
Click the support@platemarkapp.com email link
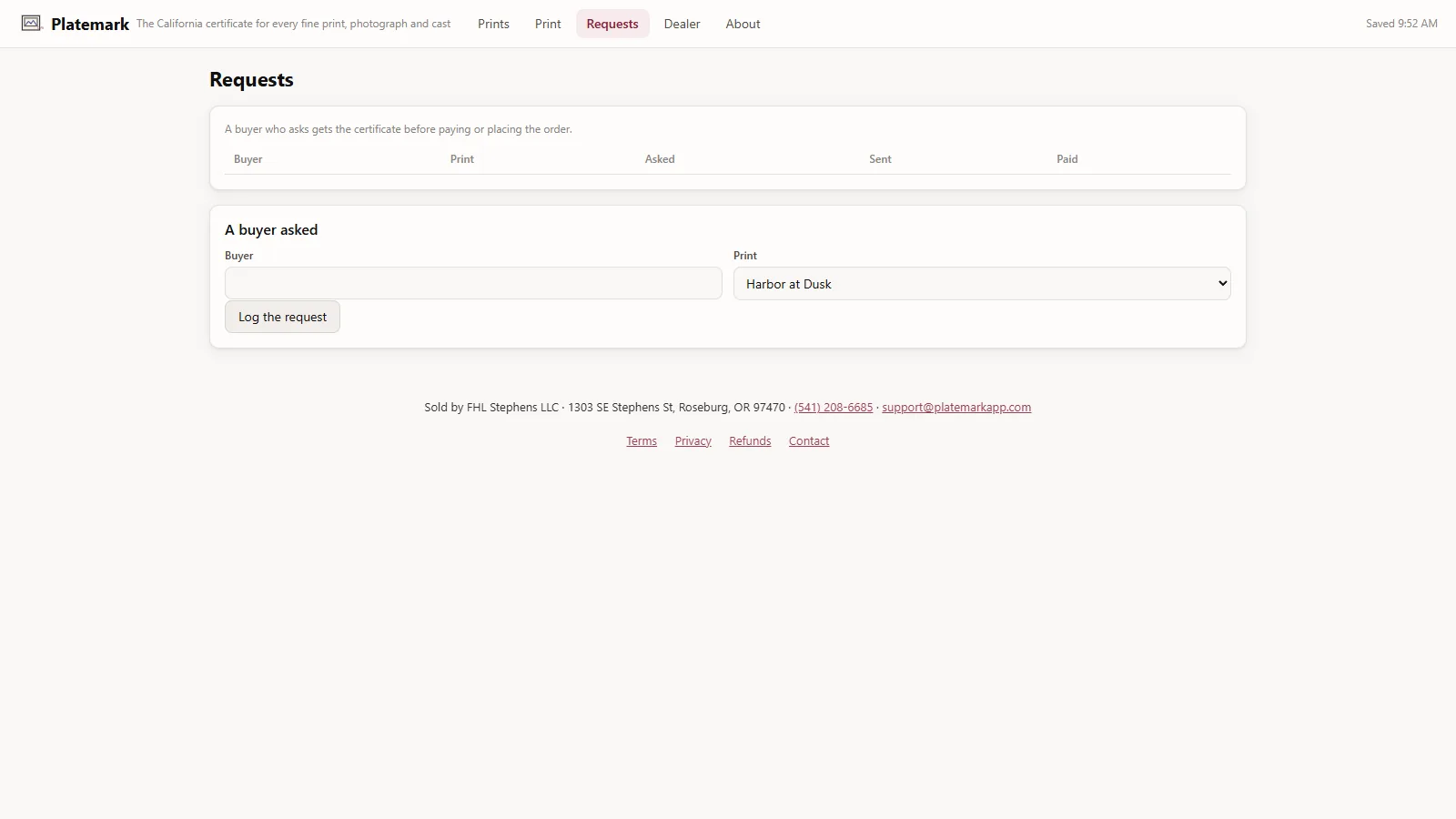pos(956,408)
